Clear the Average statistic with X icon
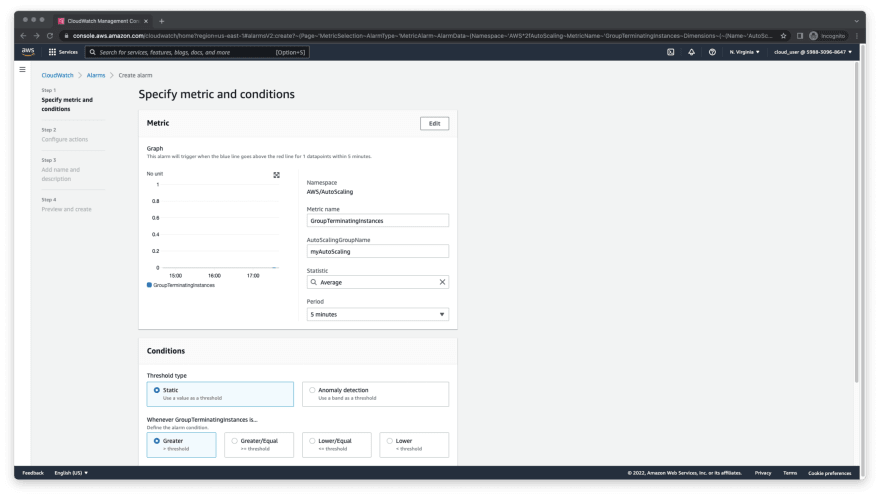Viewport: 880px width, 497px height. pyautogui.click(x=442, y=282)
